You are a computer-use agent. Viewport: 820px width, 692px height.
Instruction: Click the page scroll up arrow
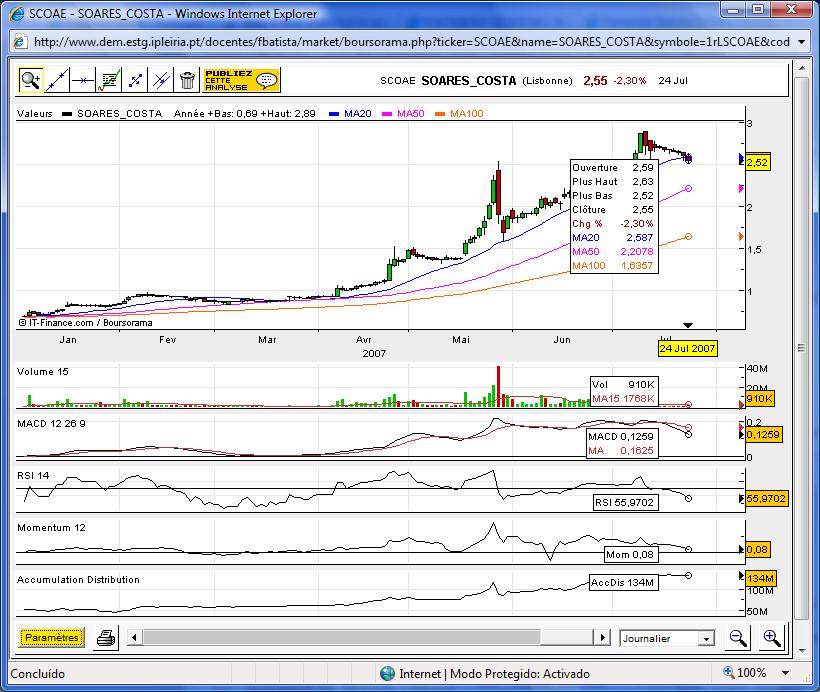802,69
